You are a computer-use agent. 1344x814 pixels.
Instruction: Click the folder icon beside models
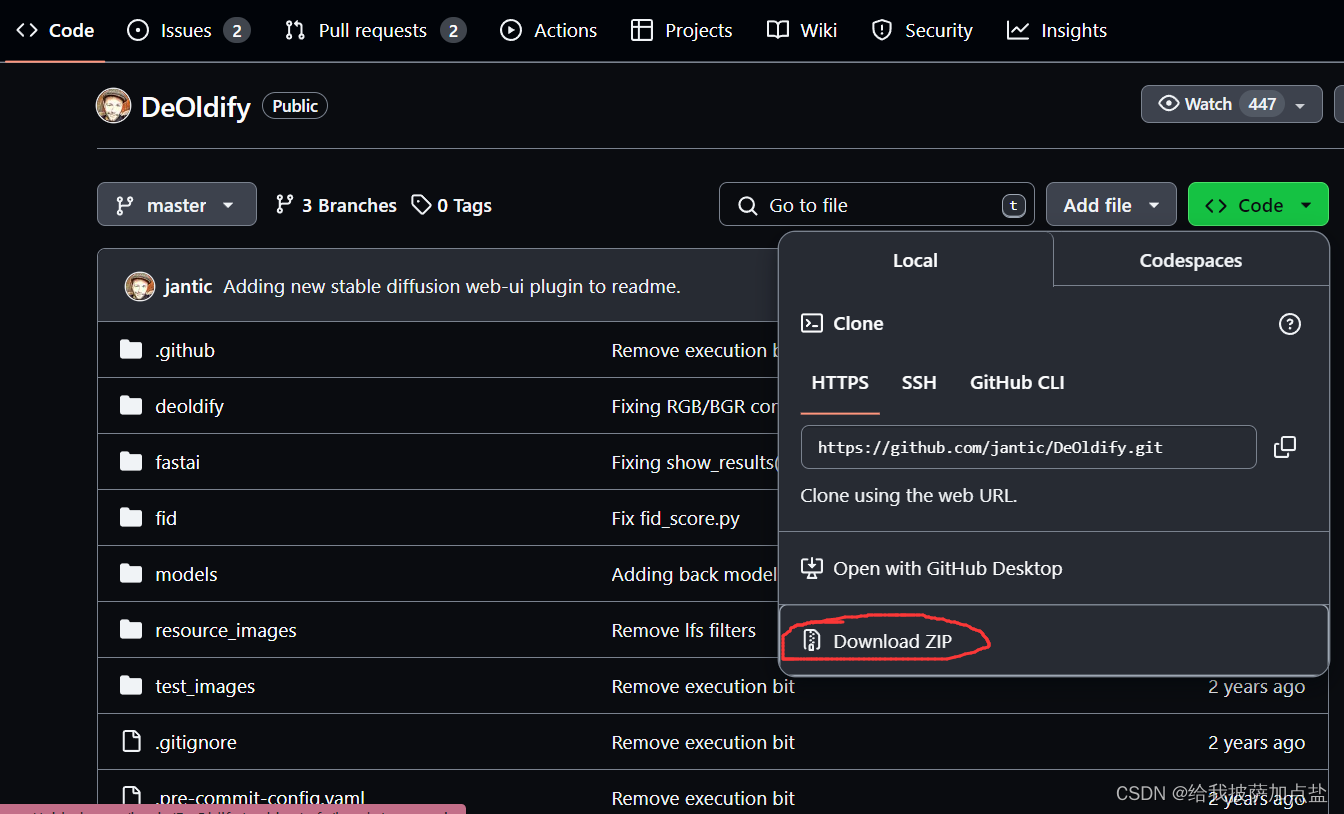[x=131, y=574]
